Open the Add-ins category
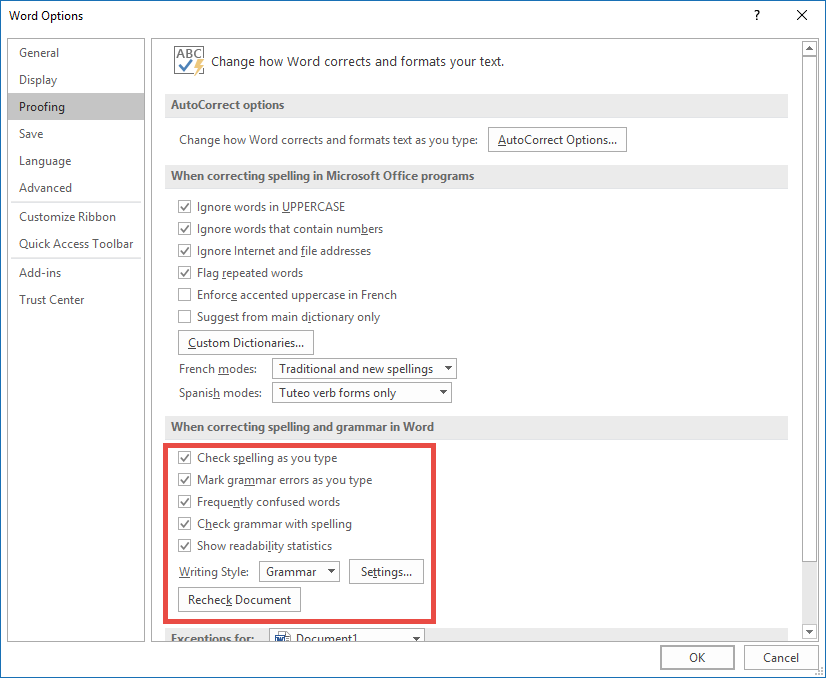826x678 pixels. (x=76, y=272)
